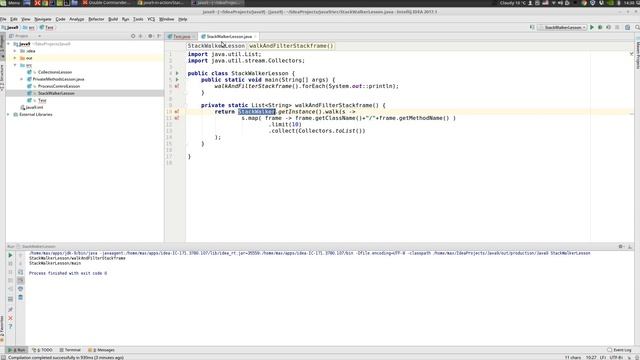Screen dimensions: 640x360
Task: Collapse the src folder
Action: click(x=15, y=65)
